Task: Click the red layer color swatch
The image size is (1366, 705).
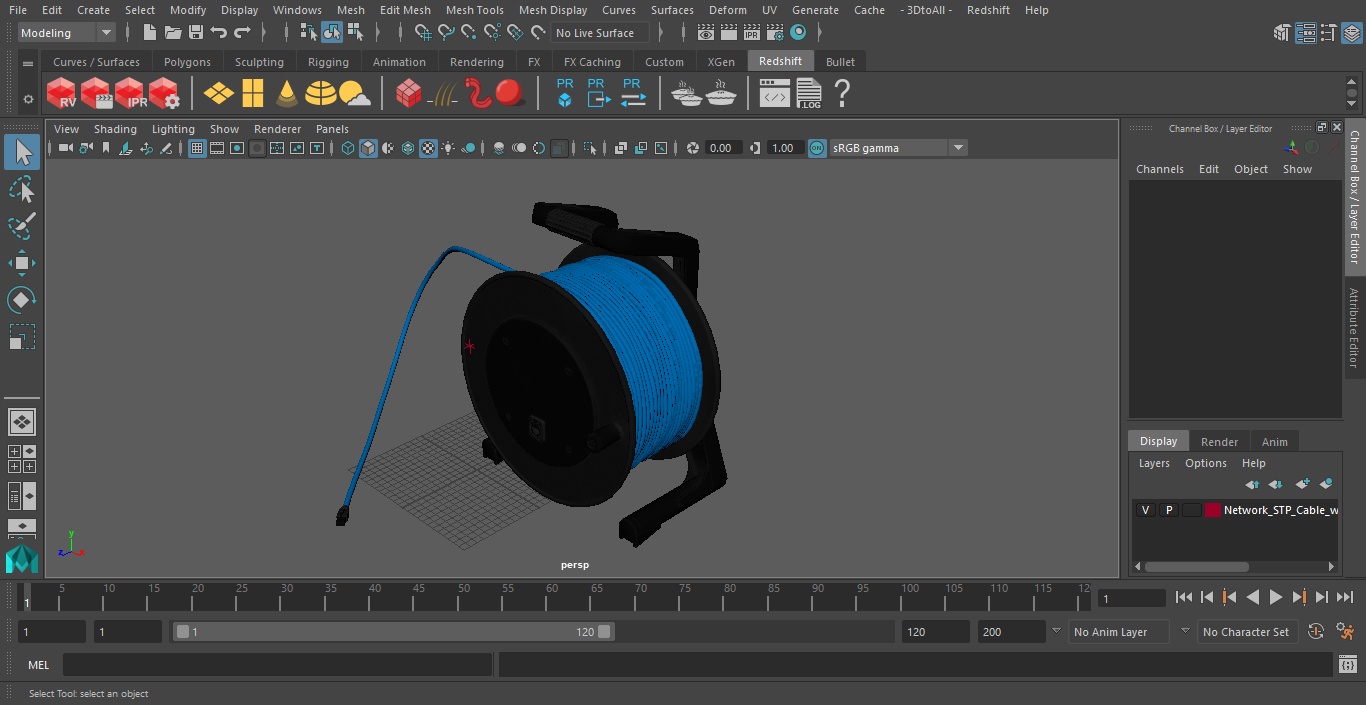Action: pos(1213,510)
